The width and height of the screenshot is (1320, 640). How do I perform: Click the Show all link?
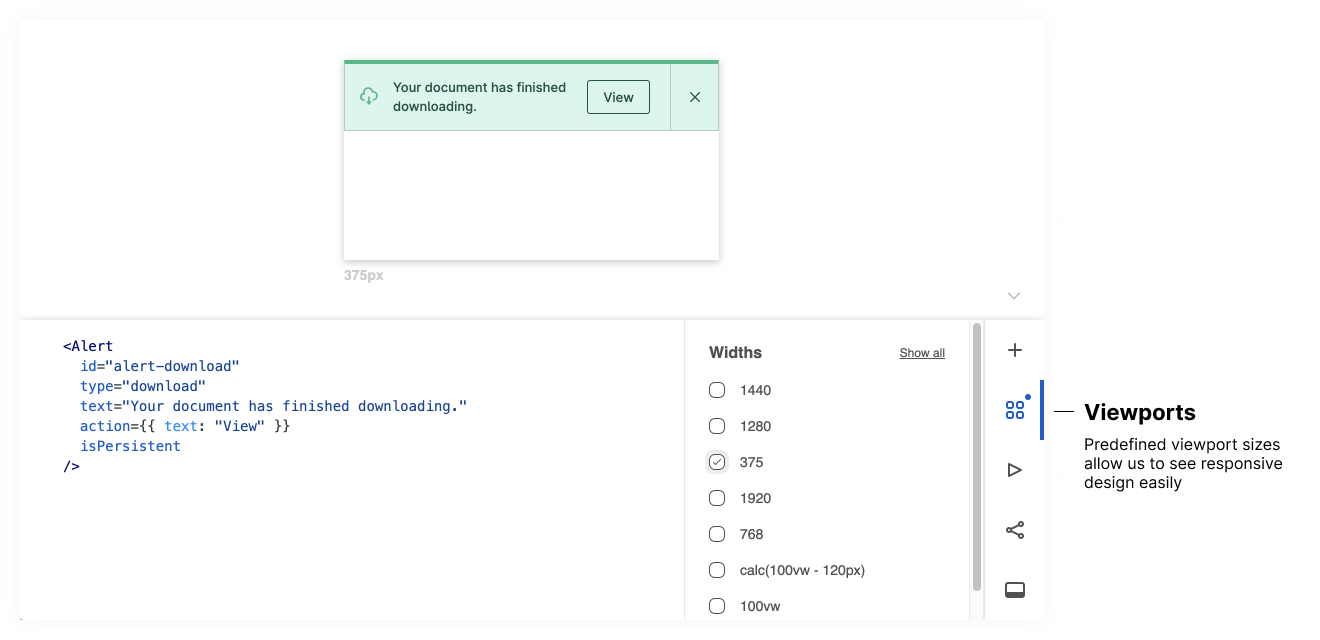coord(921,353)
